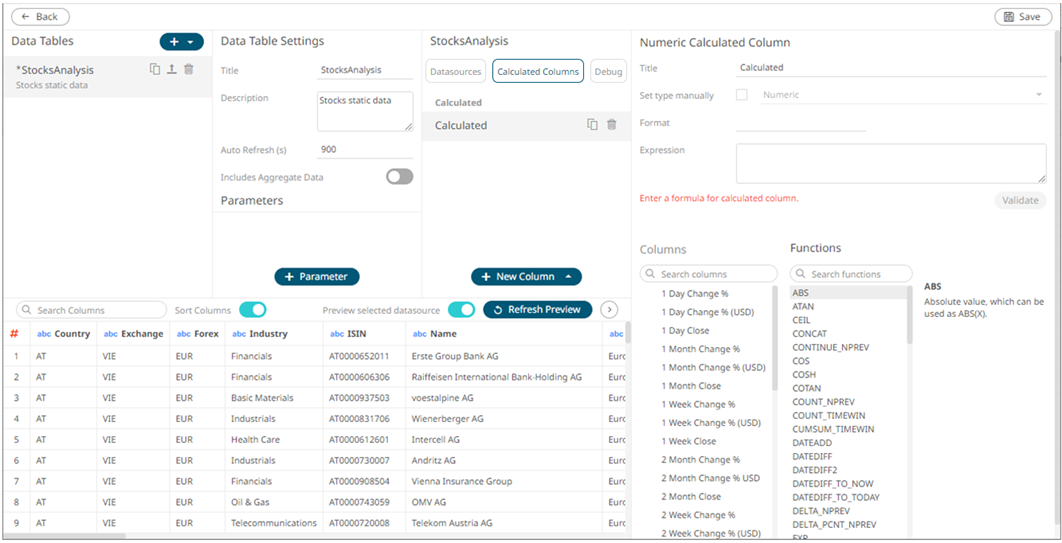
Task: Switch to the Datasources tab
Action: coord(456,71)
